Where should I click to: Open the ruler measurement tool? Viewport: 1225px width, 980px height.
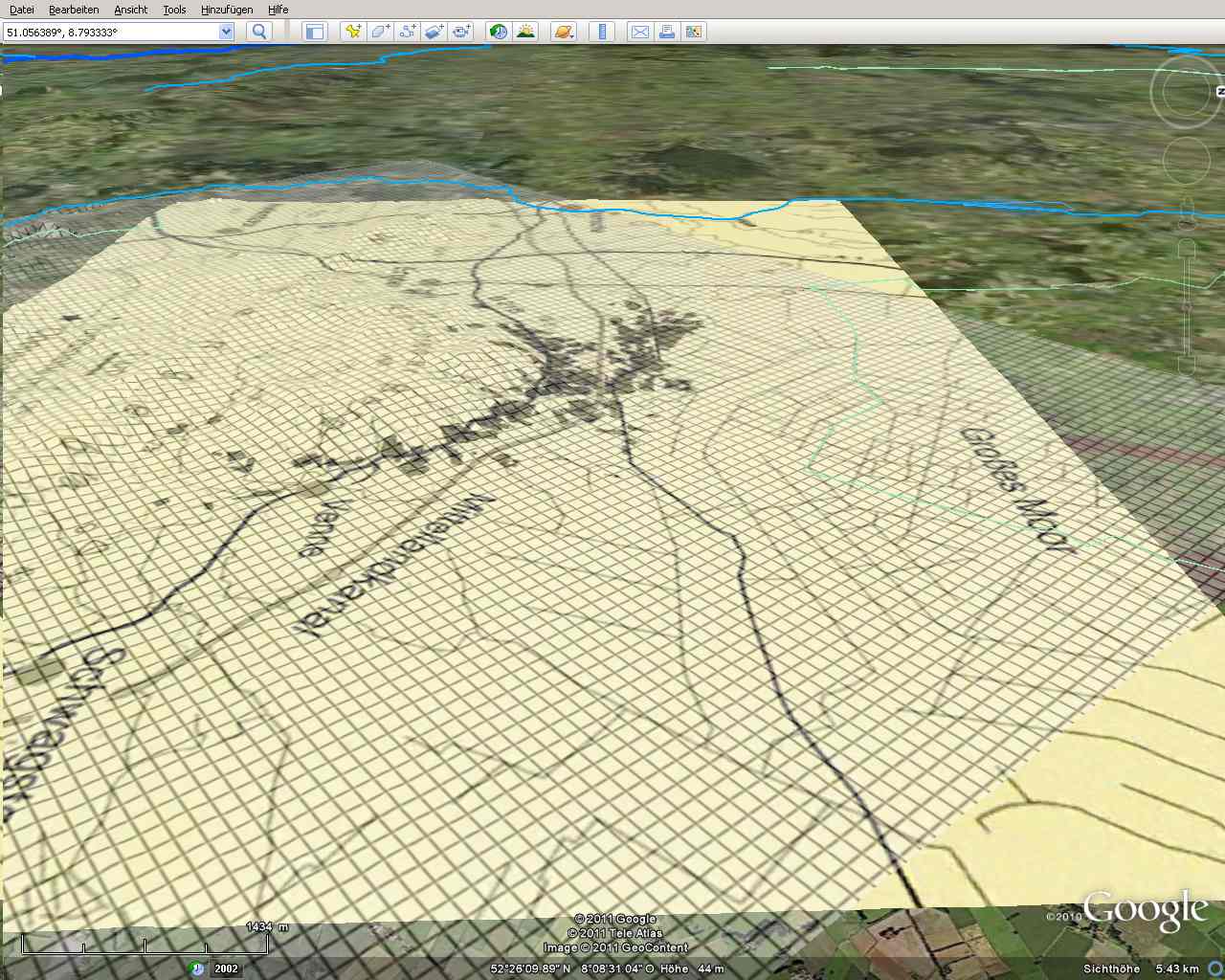tap(601, 32)
